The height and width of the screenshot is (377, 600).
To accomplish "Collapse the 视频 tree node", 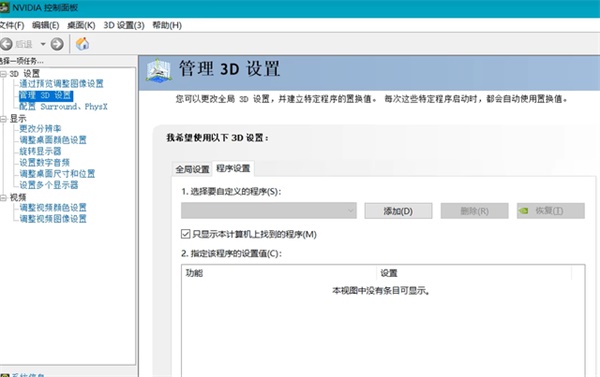I will (x=3, y=197).
